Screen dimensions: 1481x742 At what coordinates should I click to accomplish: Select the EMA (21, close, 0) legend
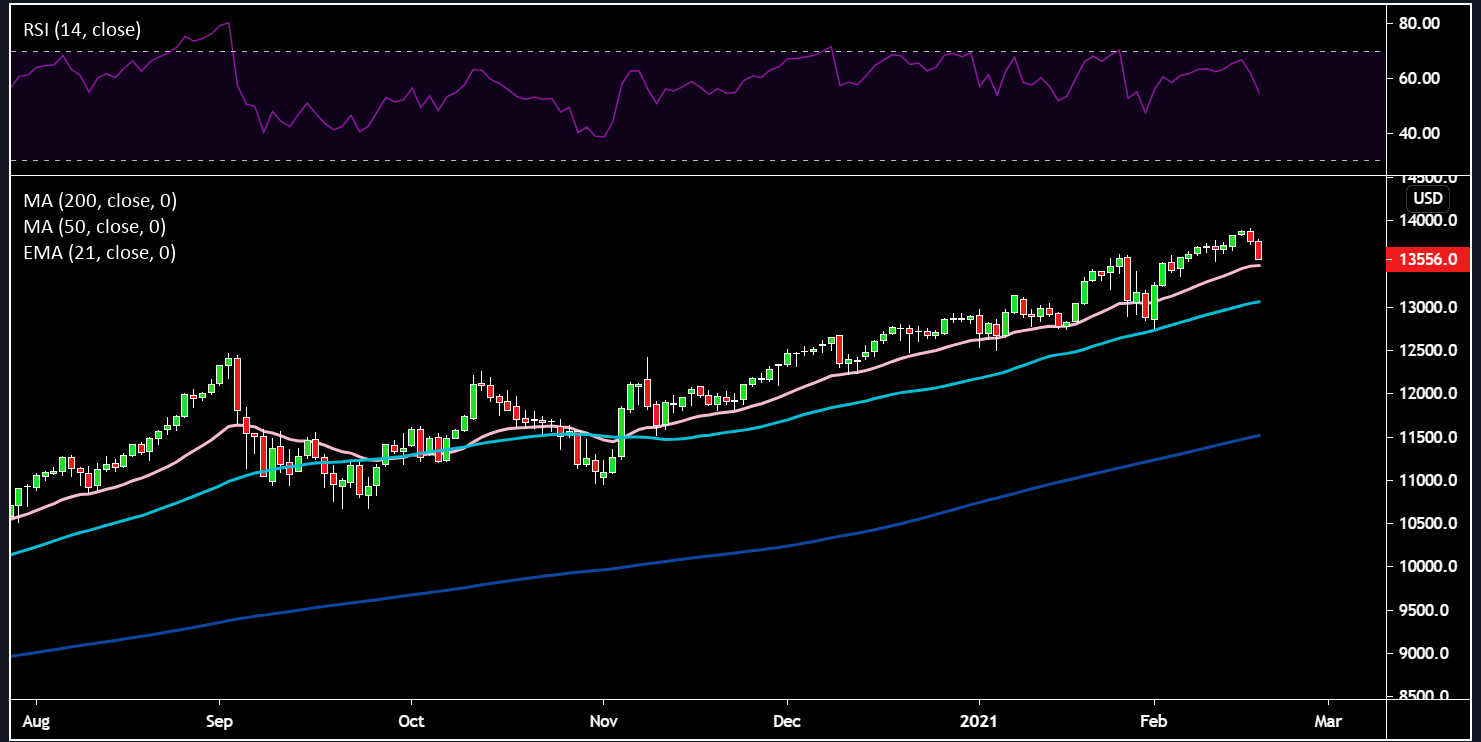(x=100, y=253)
